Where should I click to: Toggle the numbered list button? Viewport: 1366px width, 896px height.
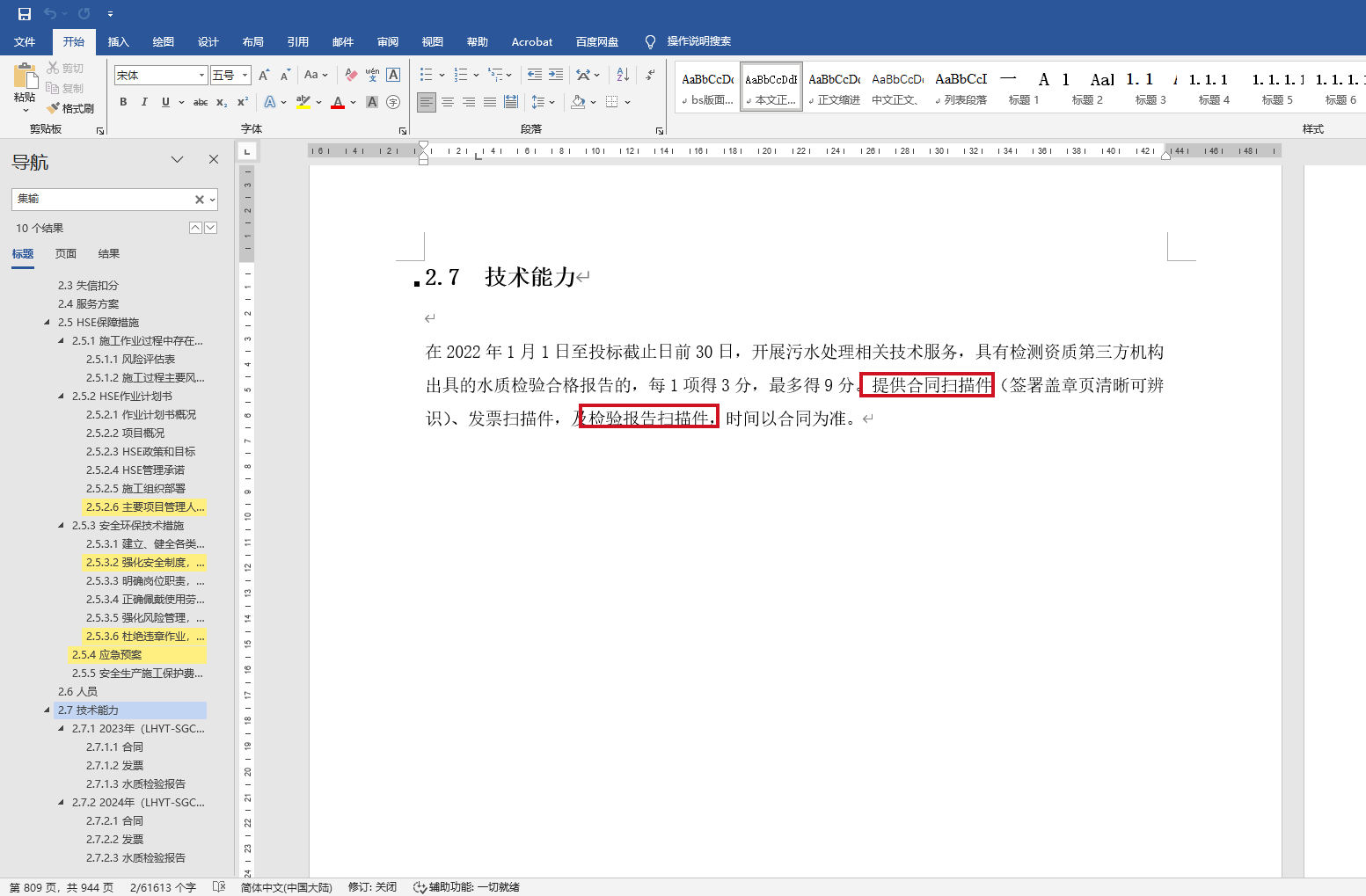[x=460, y=75]
